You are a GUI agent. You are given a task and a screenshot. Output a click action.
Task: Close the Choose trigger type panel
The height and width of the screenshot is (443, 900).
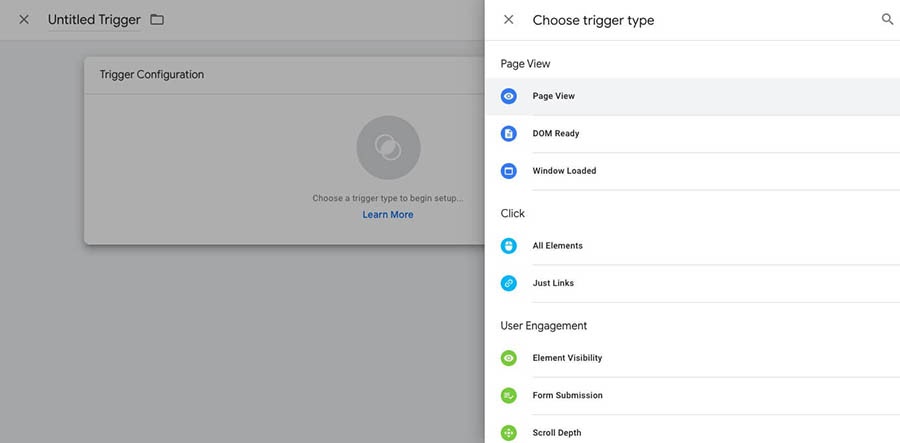pos(509,20)
